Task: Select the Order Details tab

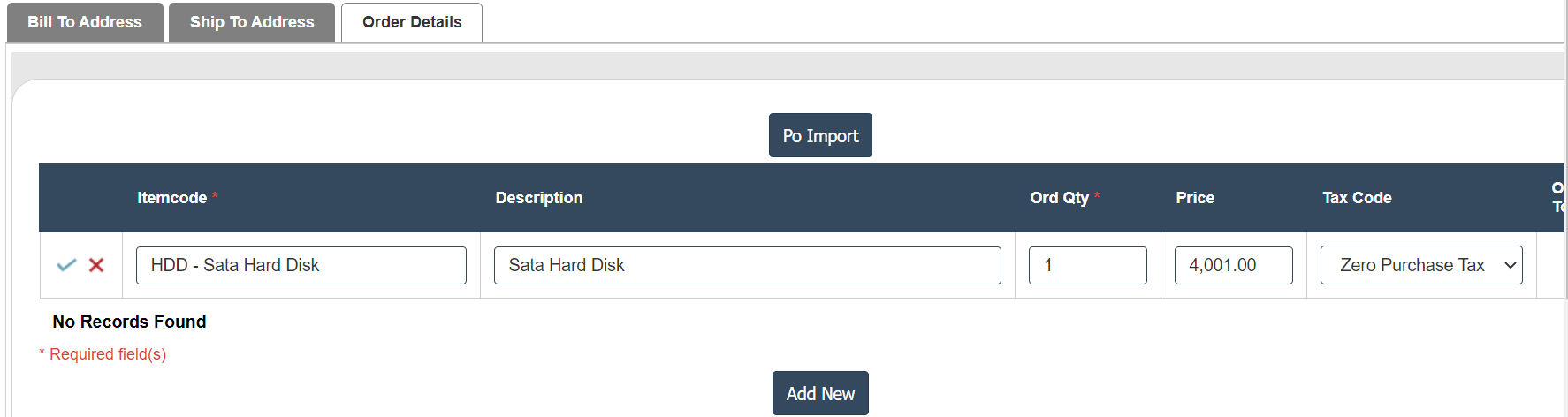Action: (412, 22)
